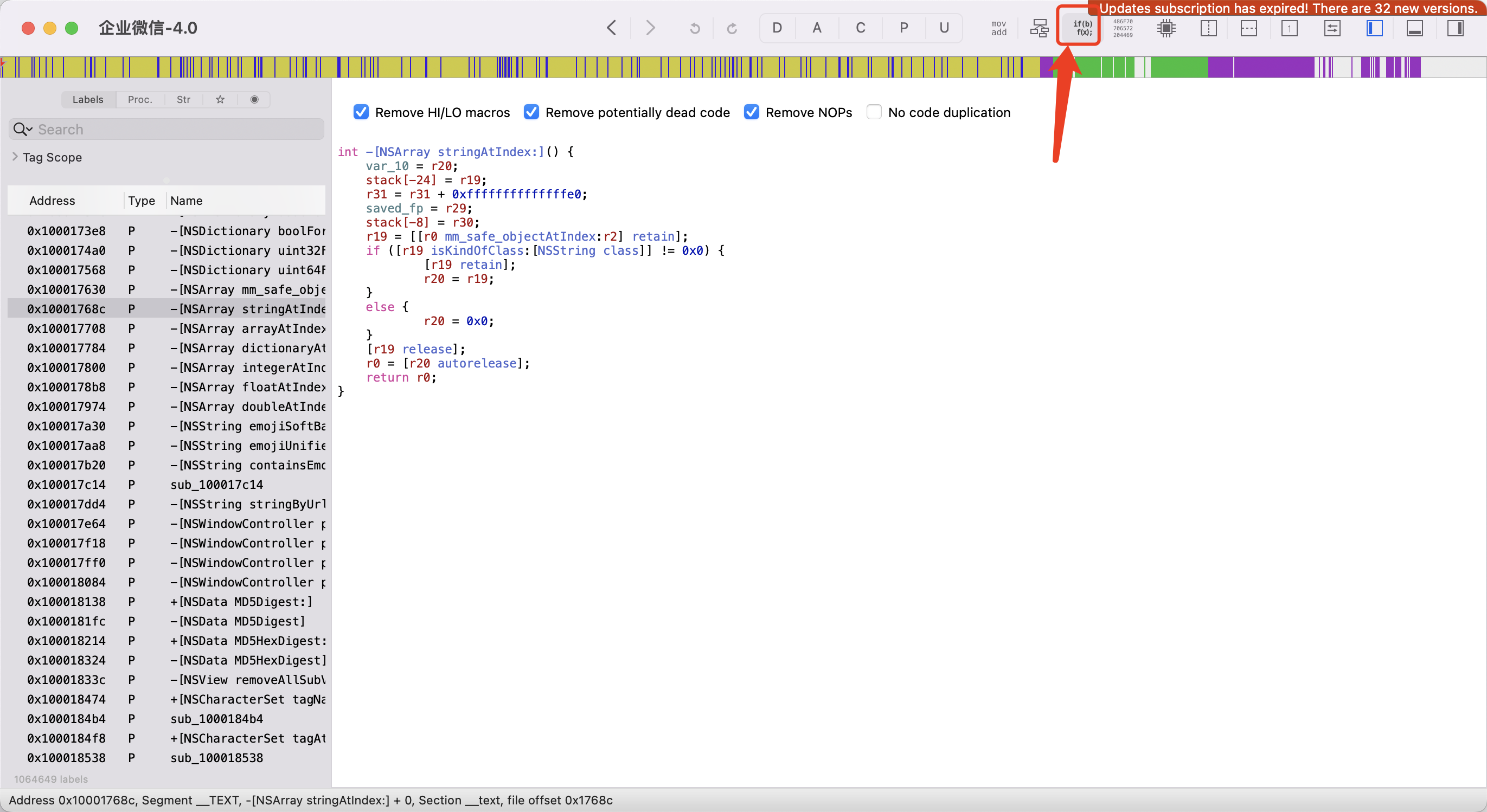
Task: Open the circle-dot tab
Action: (254, 99)
